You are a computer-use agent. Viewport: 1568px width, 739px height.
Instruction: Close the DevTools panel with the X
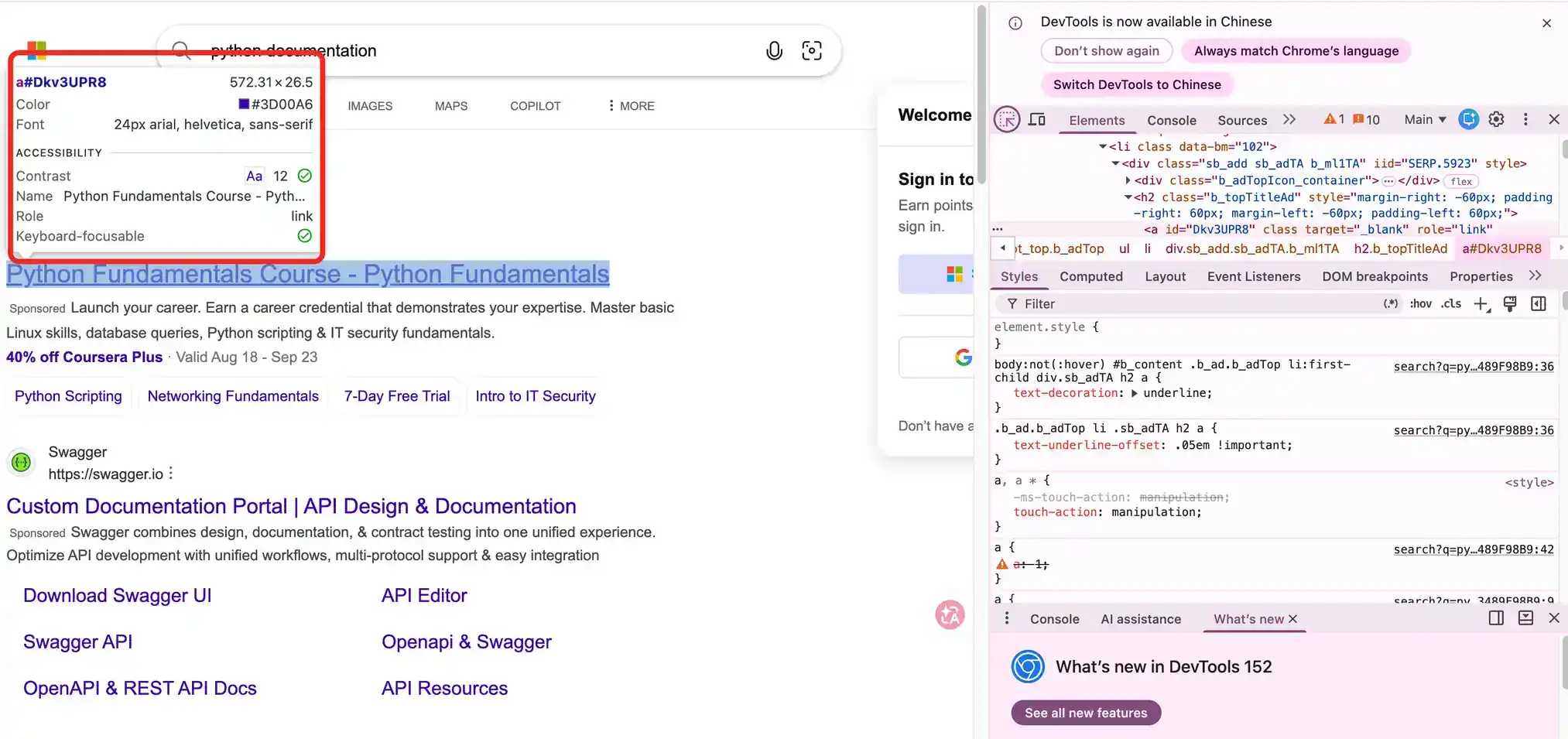tap(1554, 119)
